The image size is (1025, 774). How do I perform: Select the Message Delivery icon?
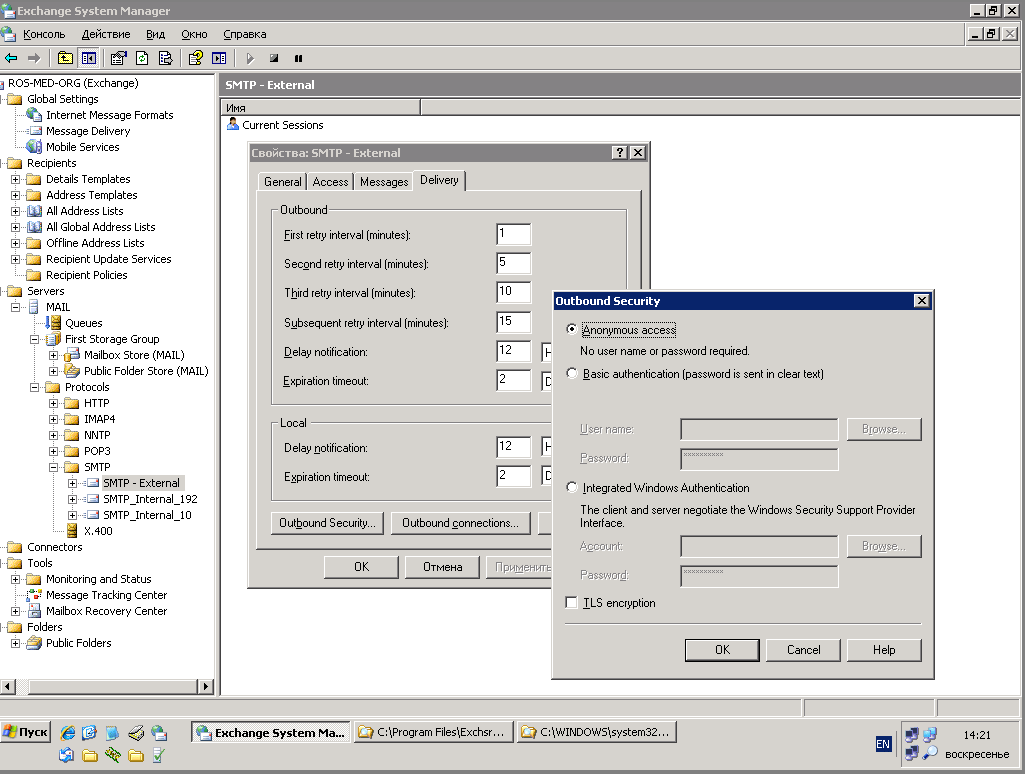35,131
